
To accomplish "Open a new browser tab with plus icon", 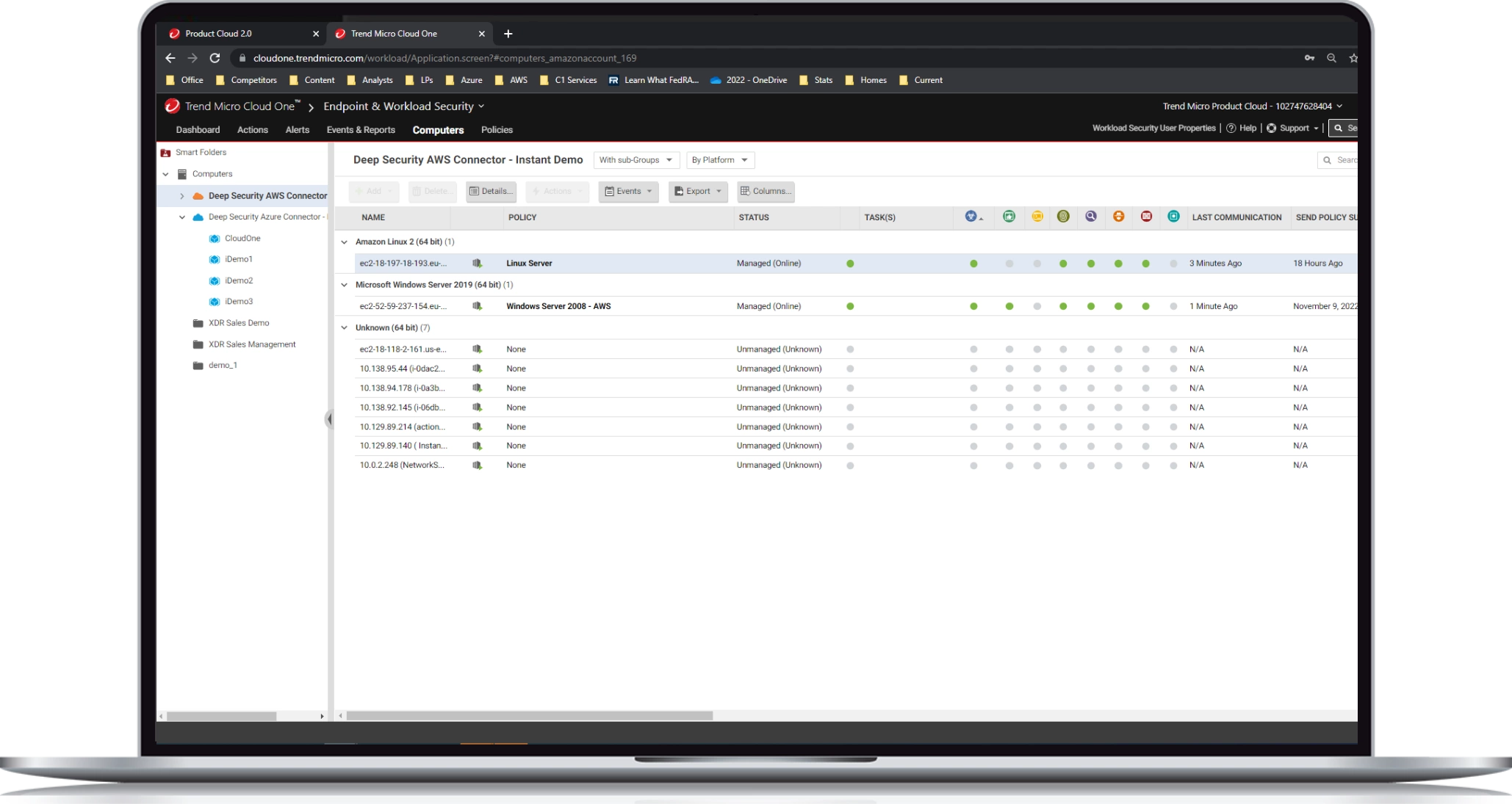I will [508, 34].
